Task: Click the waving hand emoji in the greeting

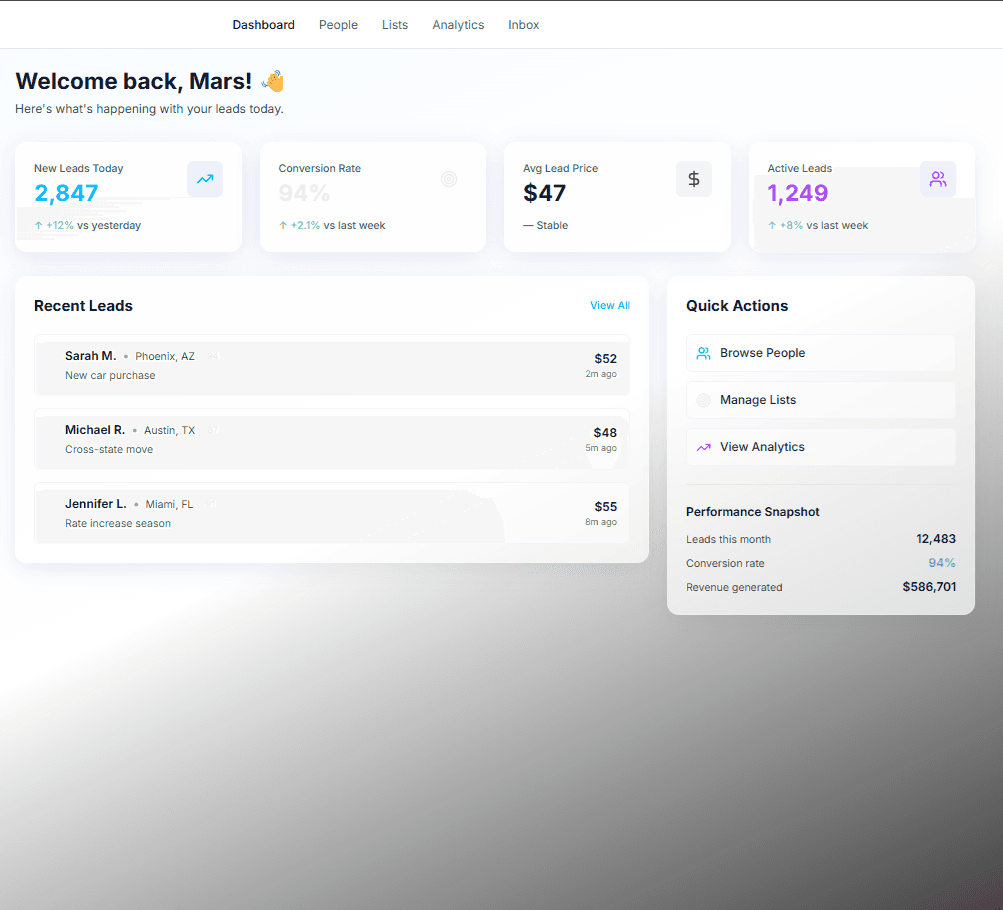Action: coord(272,80)
